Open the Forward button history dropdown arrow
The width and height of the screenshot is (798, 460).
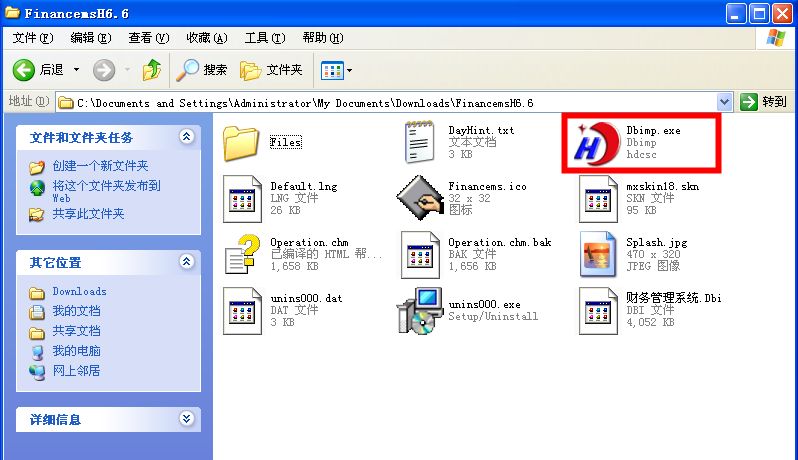(x=127, y=70)
